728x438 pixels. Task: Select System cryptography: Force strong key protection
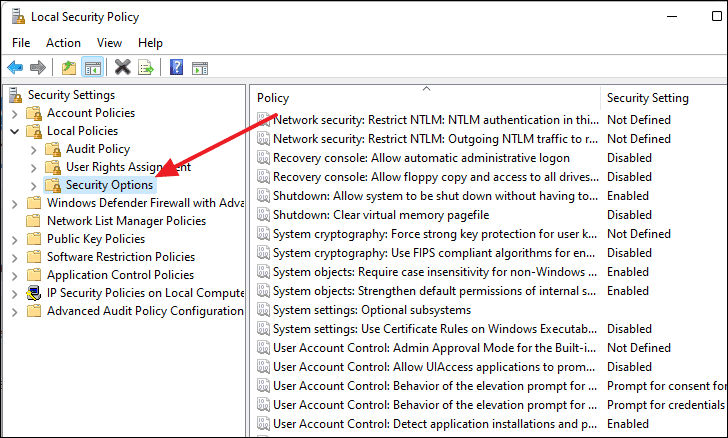pyautogui.click(x=435, y=234)
